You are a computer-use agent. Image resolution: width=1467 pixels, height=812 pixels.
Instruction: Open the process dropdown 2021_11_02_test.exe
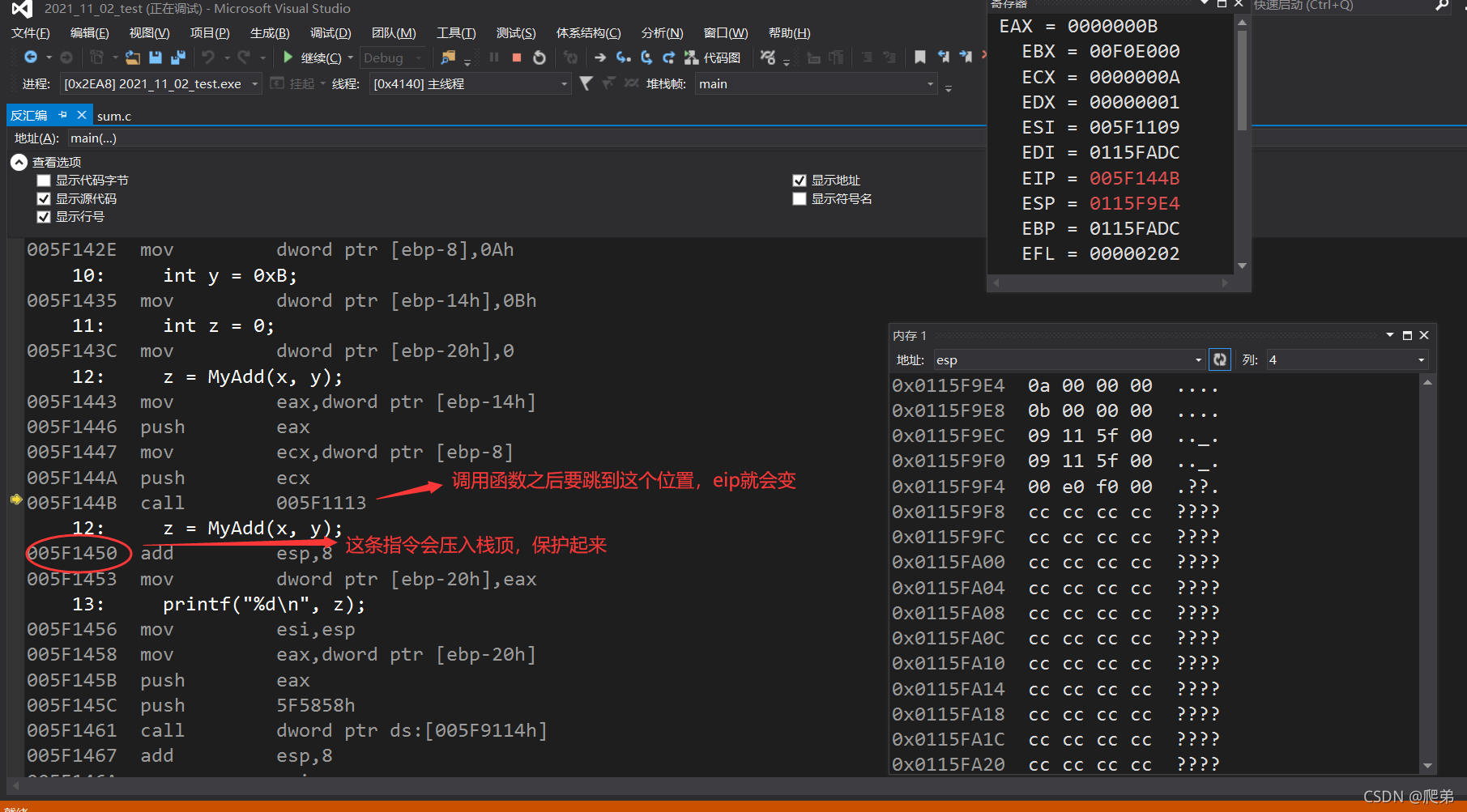pyautogui.click(x=161, y=83)
